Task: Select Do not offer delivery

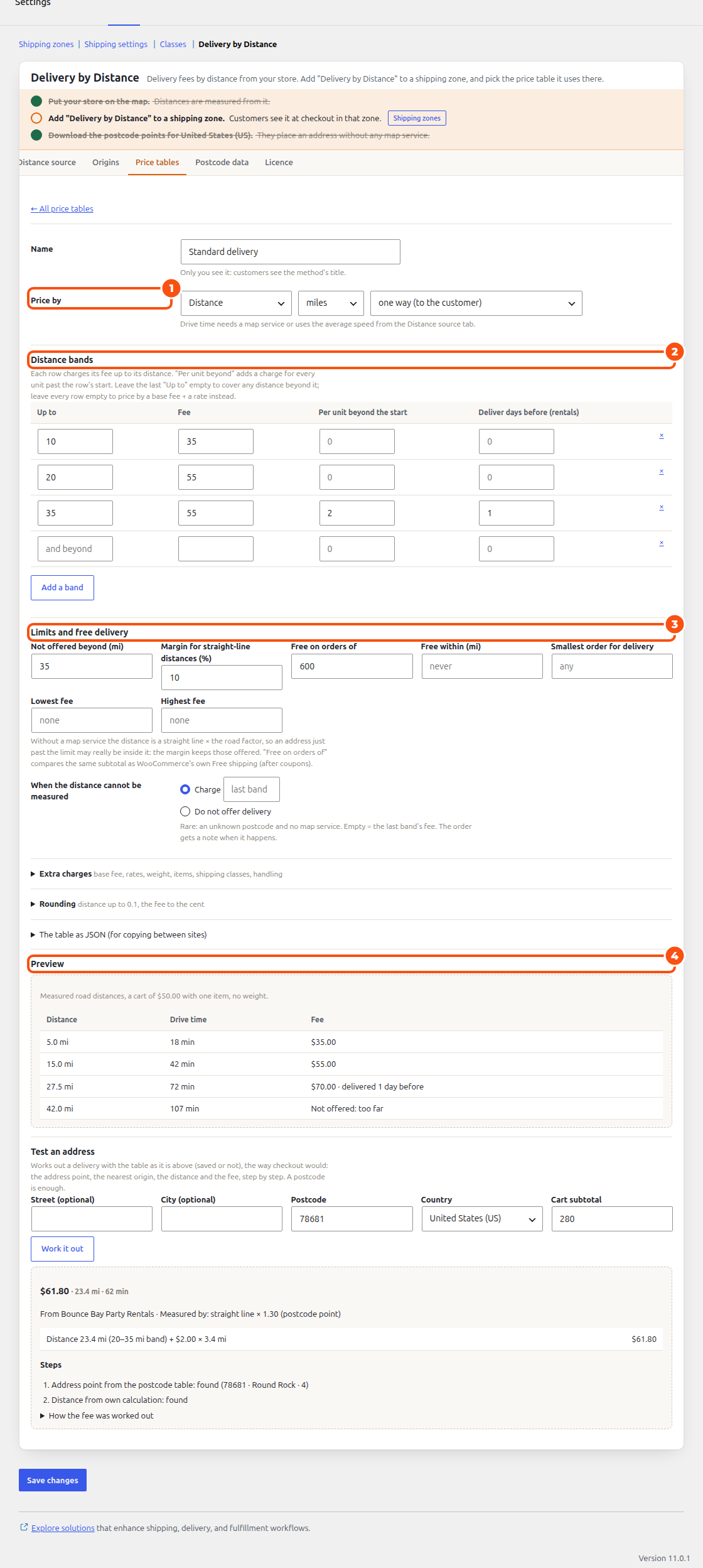Action: click(185, 811)
